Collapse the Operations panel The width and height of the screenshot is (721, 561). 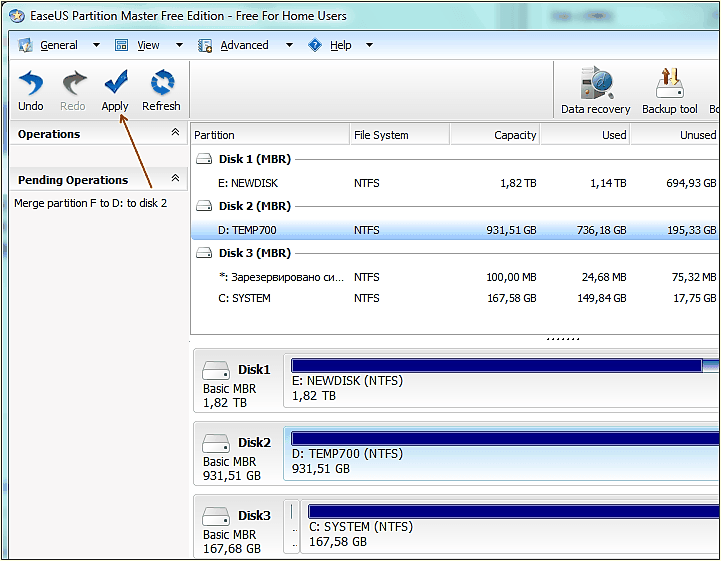175,132
